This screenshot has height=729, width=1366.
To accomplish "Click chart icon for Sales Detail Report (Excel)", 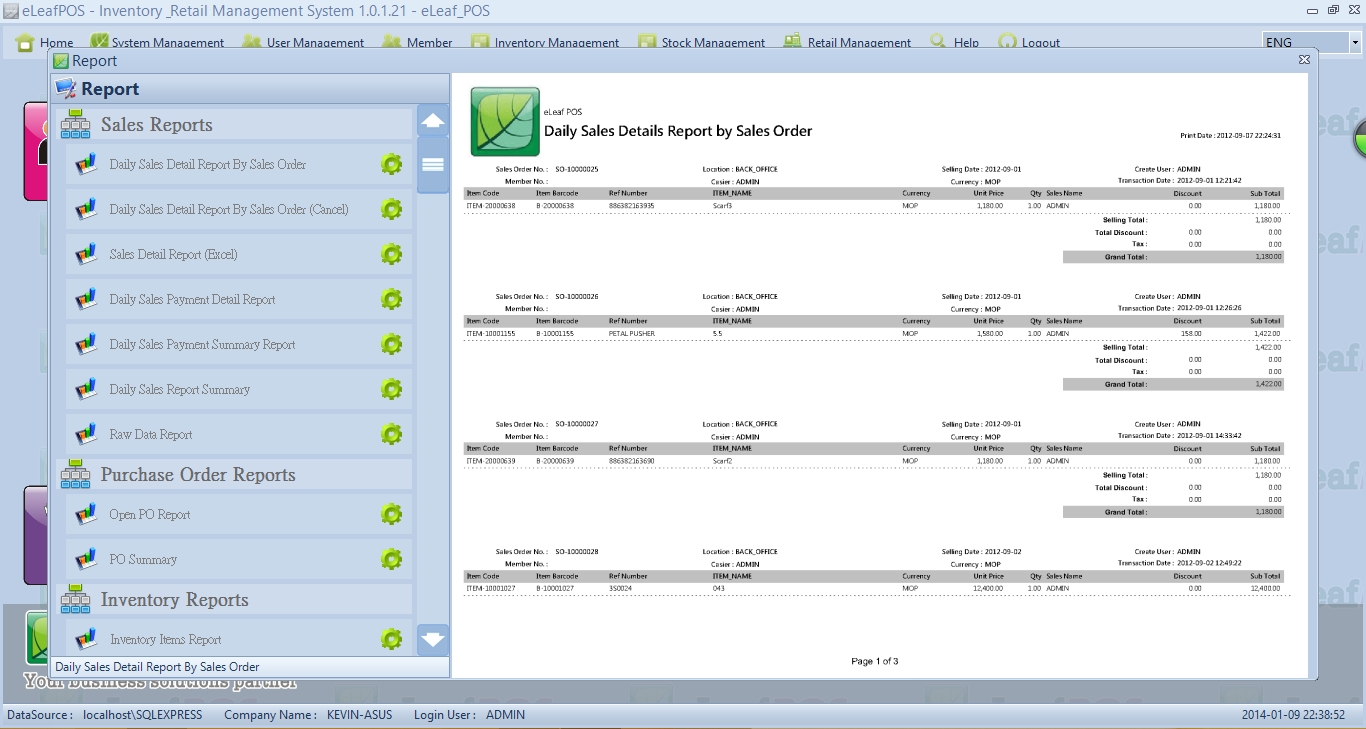I will [86, 254].
